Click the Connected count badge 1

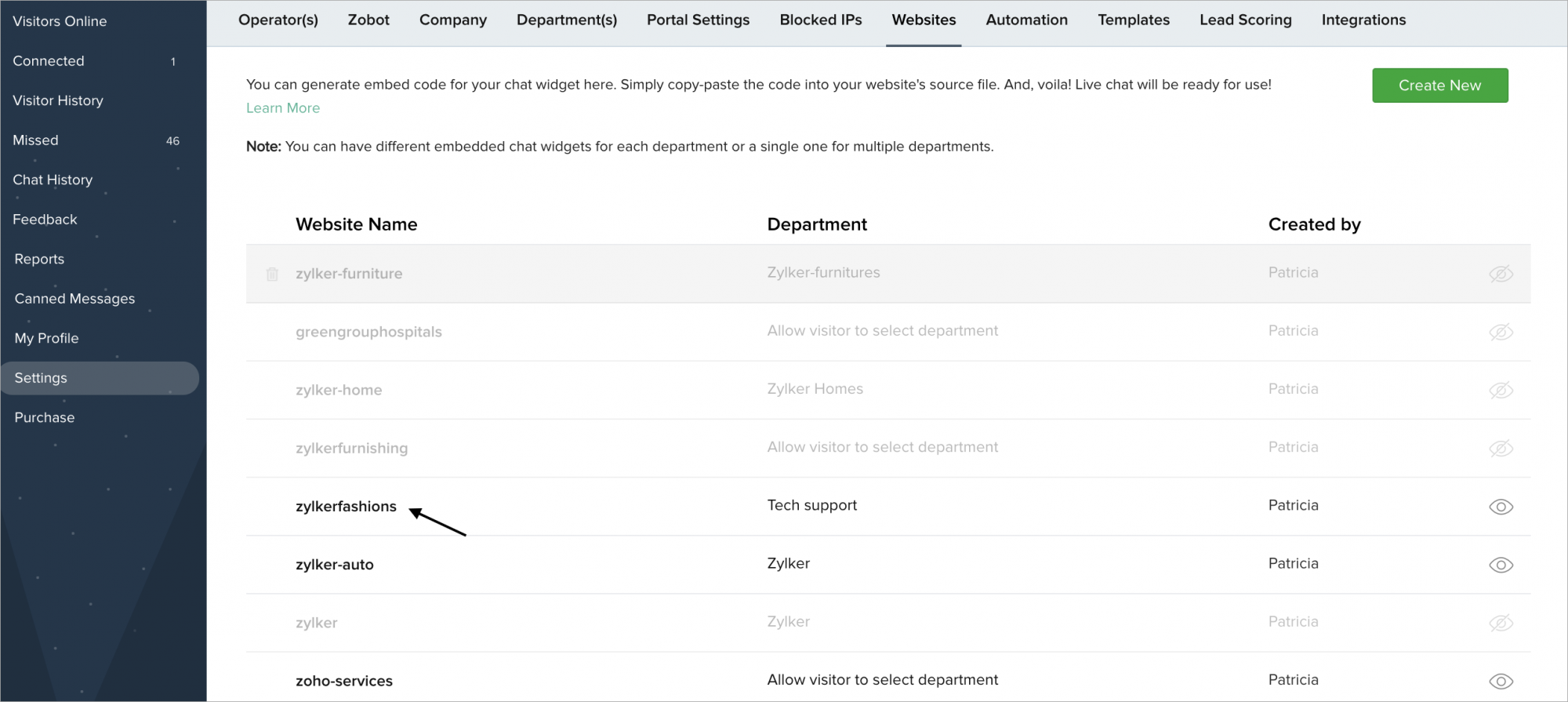(x=173, y=61)
